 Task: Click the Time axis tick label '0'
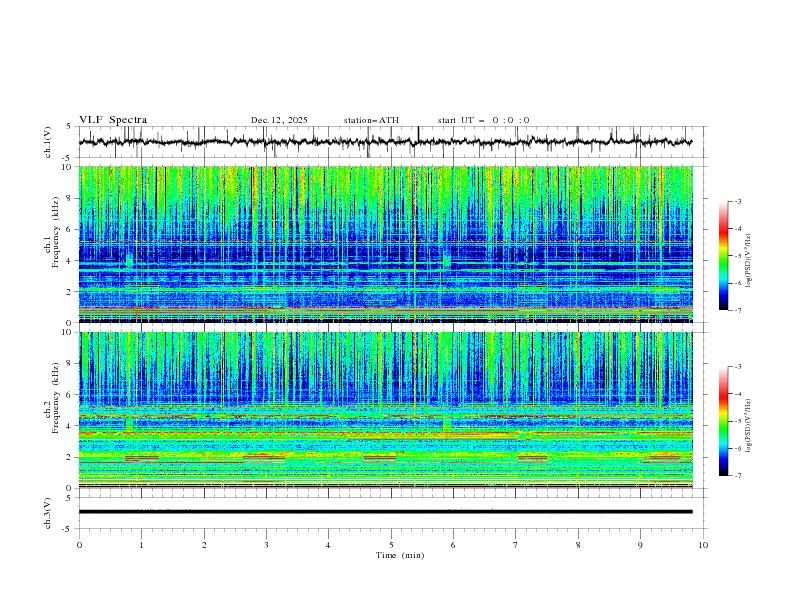(x=79, y=545)
